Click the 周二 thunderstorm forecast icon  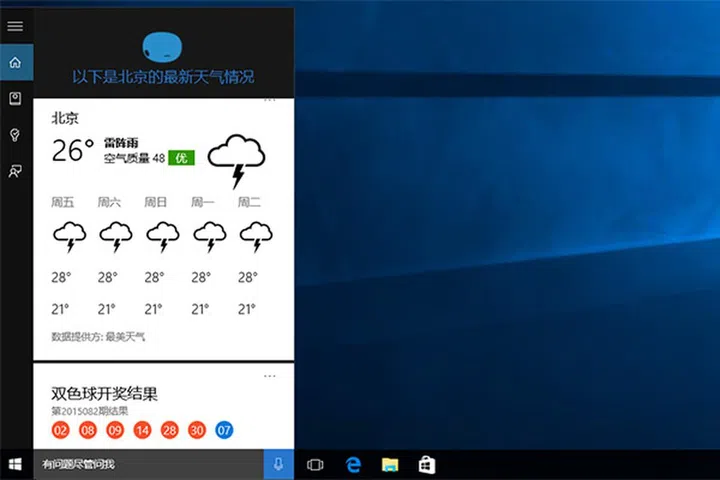(256, 237)
